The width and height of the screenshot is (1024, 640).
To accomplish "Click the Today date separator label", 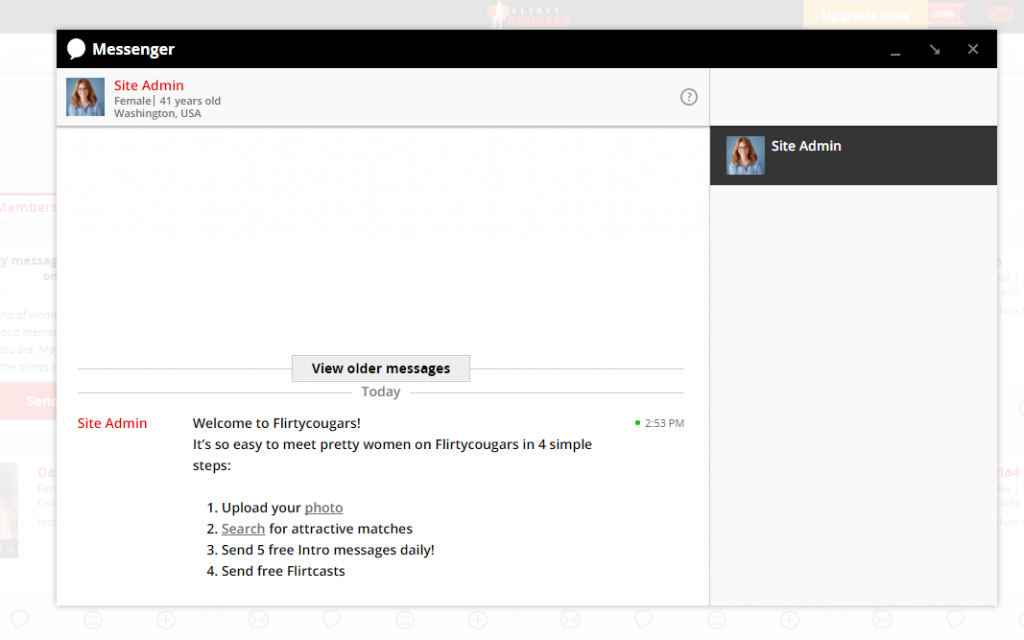I will [x=381, y=392].
